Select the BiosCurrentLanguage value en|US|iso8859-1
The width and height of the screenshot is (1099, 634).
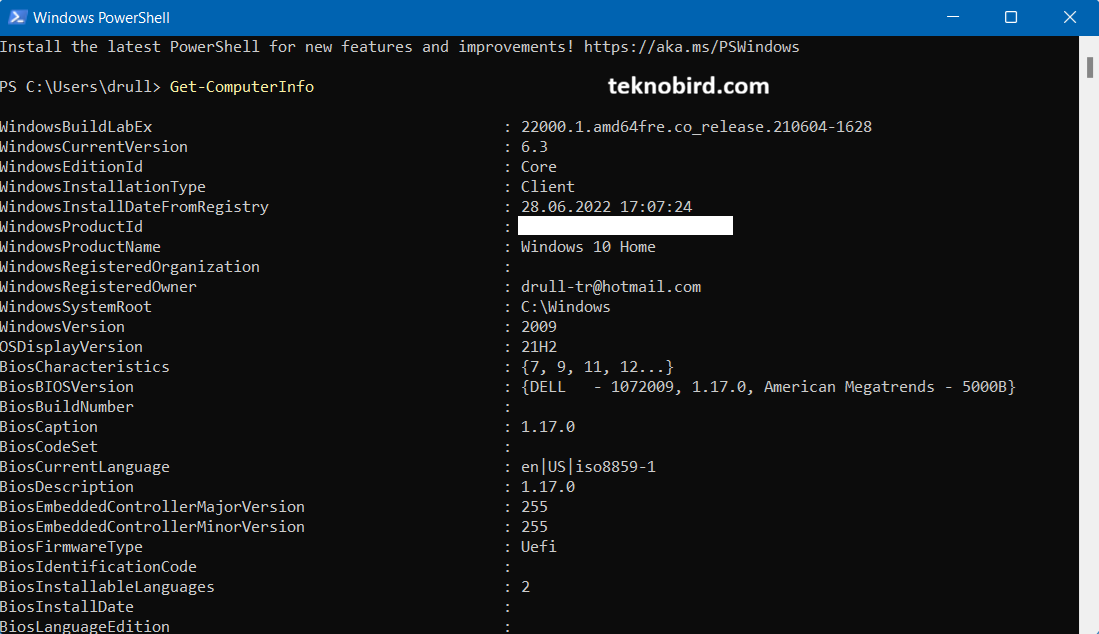point(587,466)
